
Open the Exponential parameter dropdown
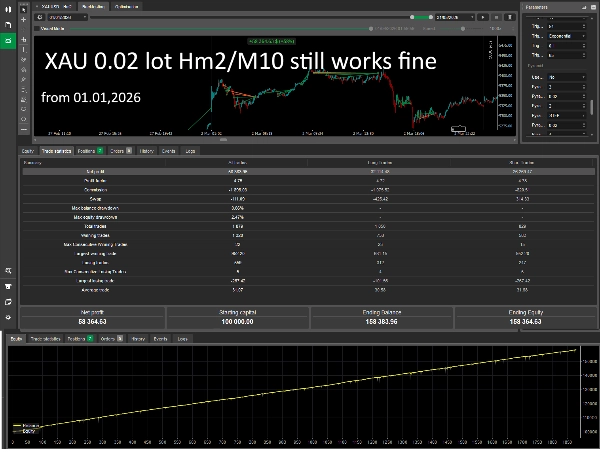pyautogui.click(x=567, y=36)
